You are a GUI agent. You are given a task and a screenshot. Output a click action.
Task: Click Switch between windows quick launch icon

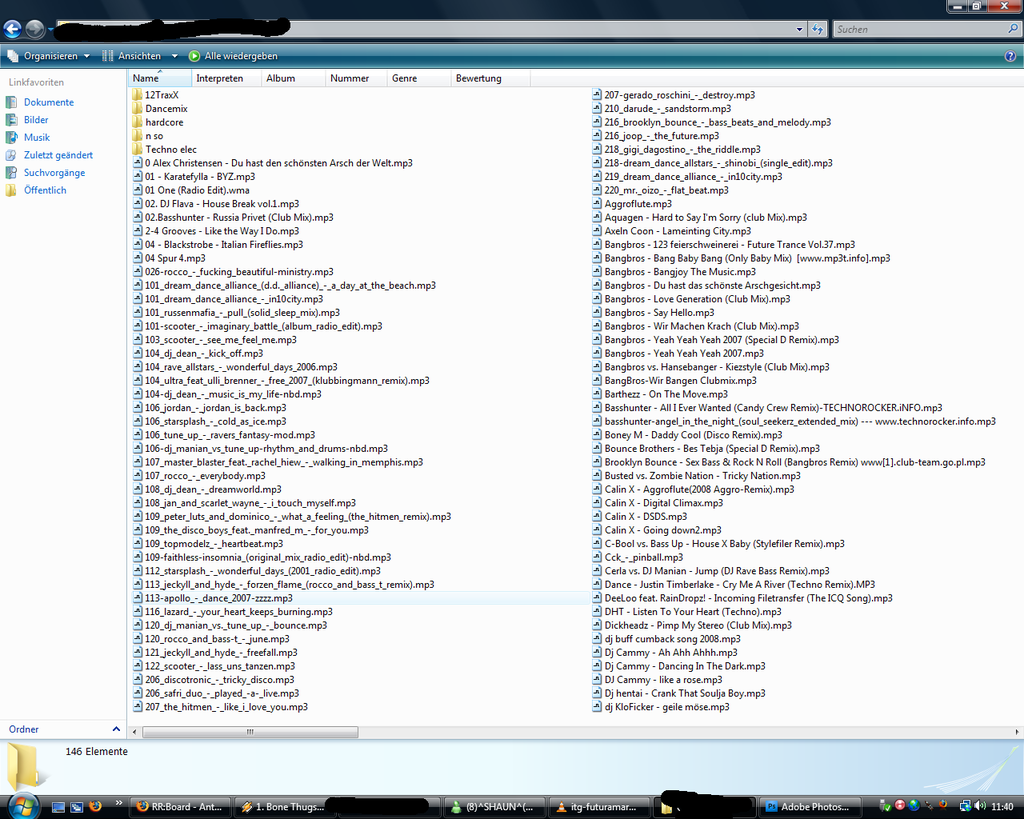(x=76, y=807)
